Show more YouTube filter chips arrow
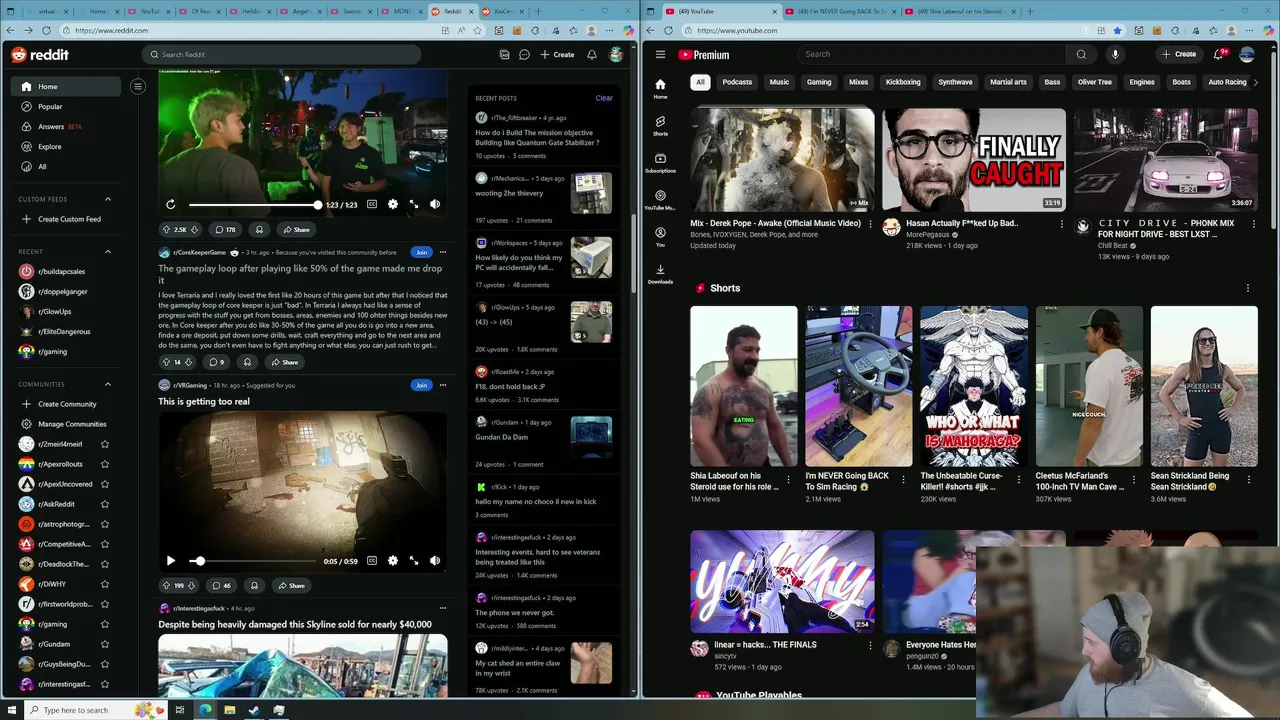 coord(1256,82)
